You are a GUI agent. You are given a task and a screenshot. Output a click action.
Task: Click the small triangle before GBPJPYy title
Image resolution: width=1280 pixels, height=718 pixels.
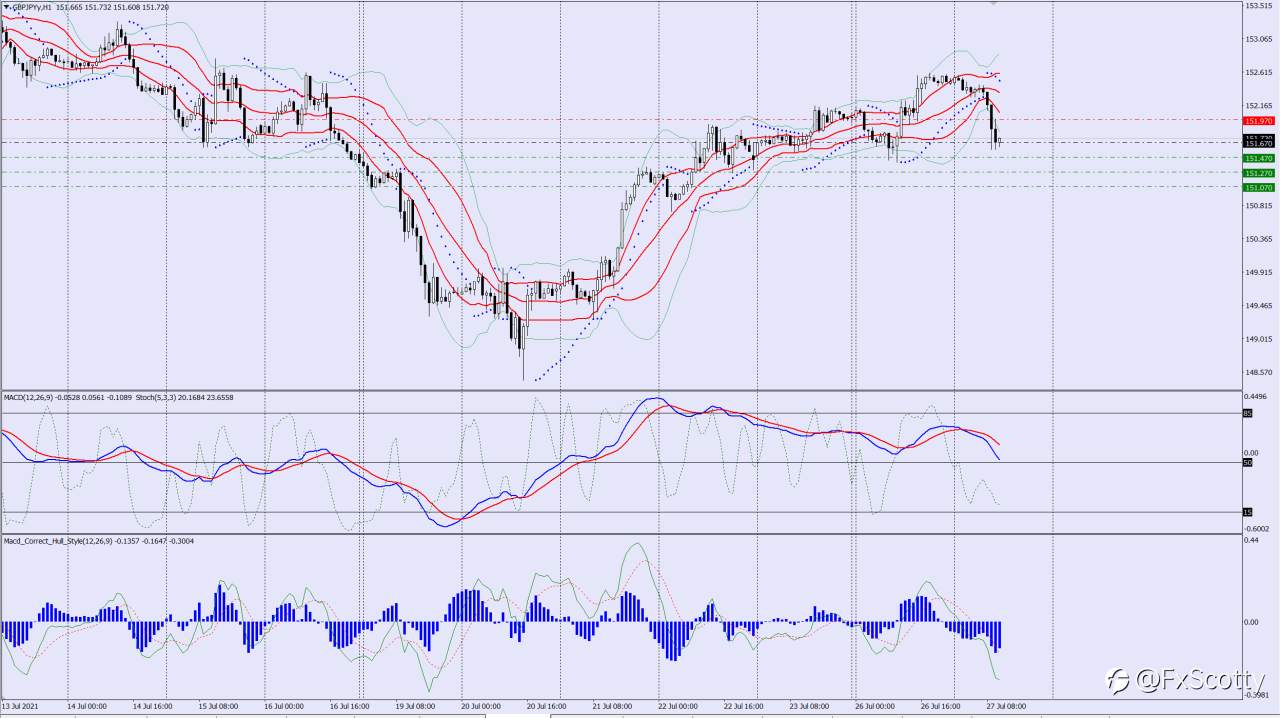(6, 7)
